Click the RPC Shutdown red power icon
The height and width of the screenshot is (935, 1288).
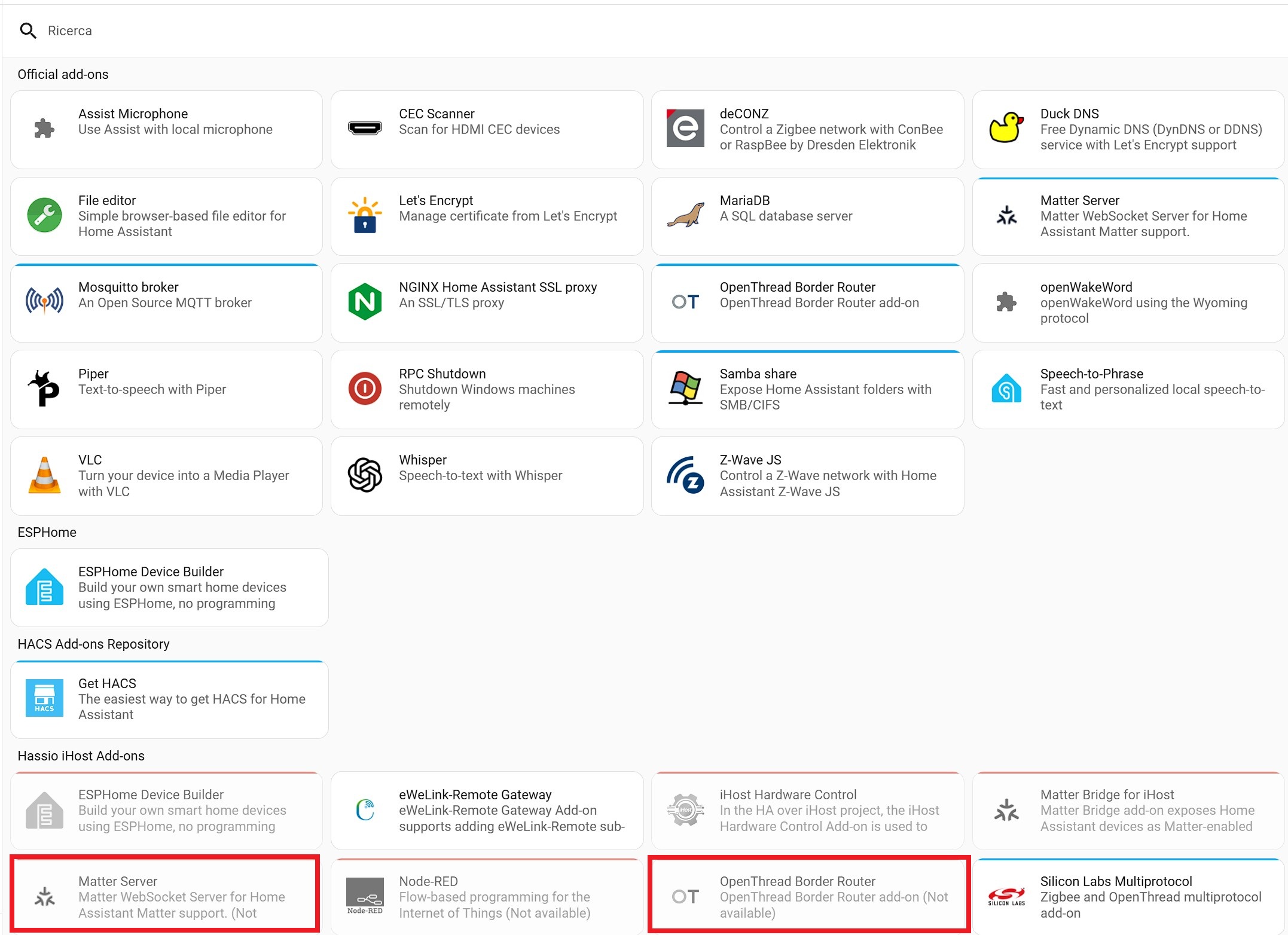point(365,389)
